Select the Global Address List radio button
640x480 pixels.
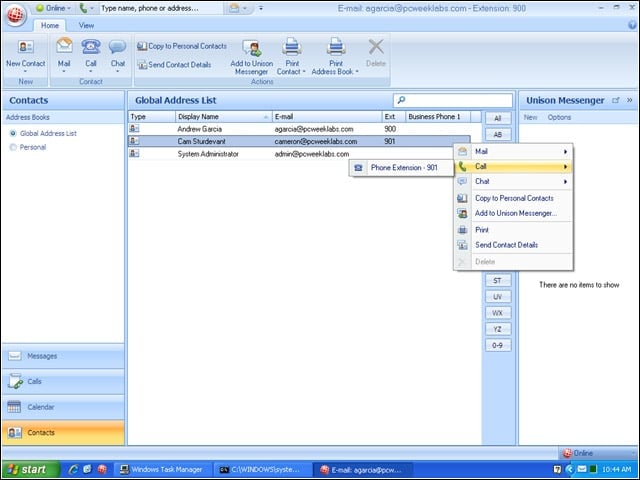point(13,133)
